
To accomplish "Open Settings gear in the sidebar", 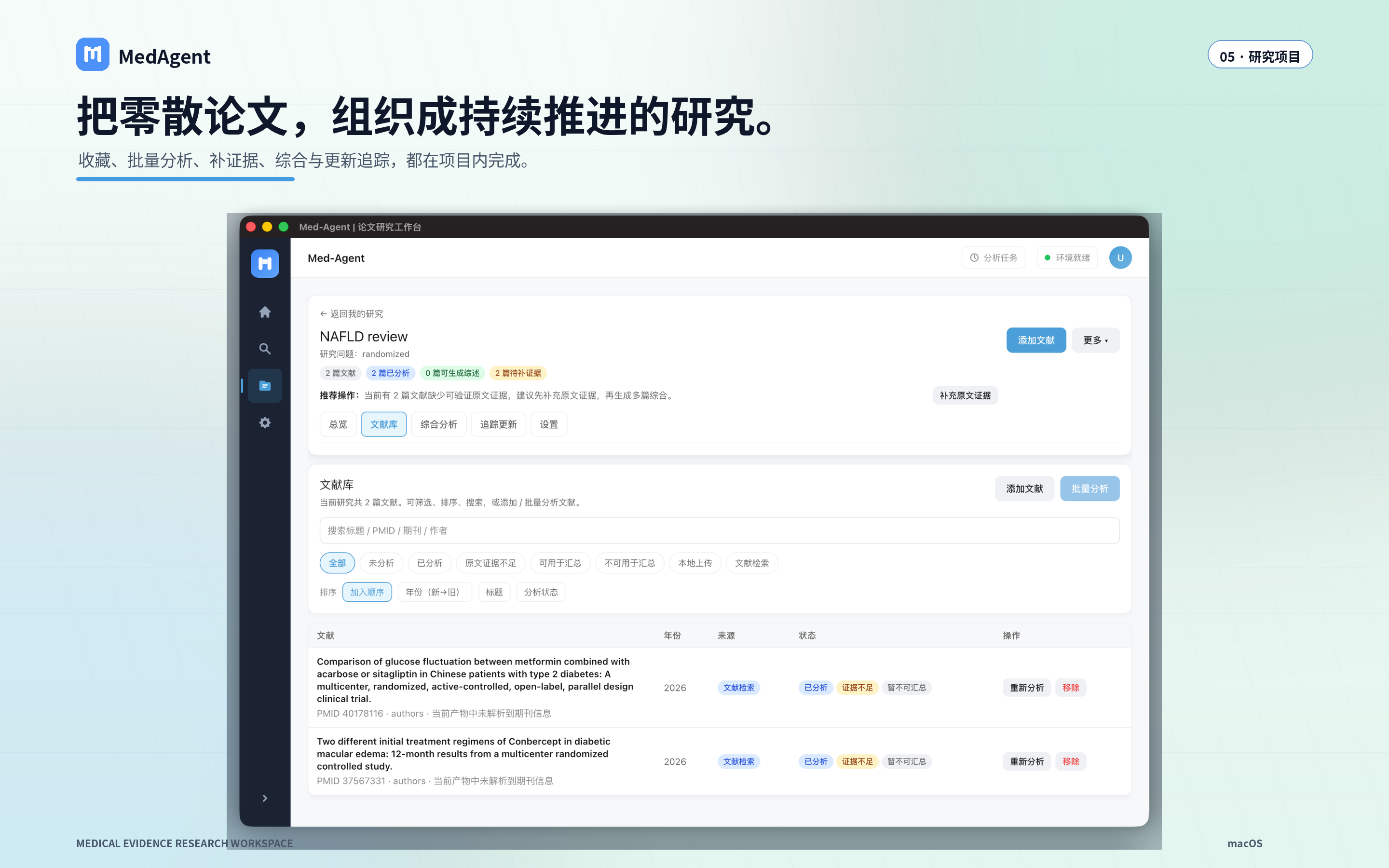I will pyautogui.click(x=265, y=422).
